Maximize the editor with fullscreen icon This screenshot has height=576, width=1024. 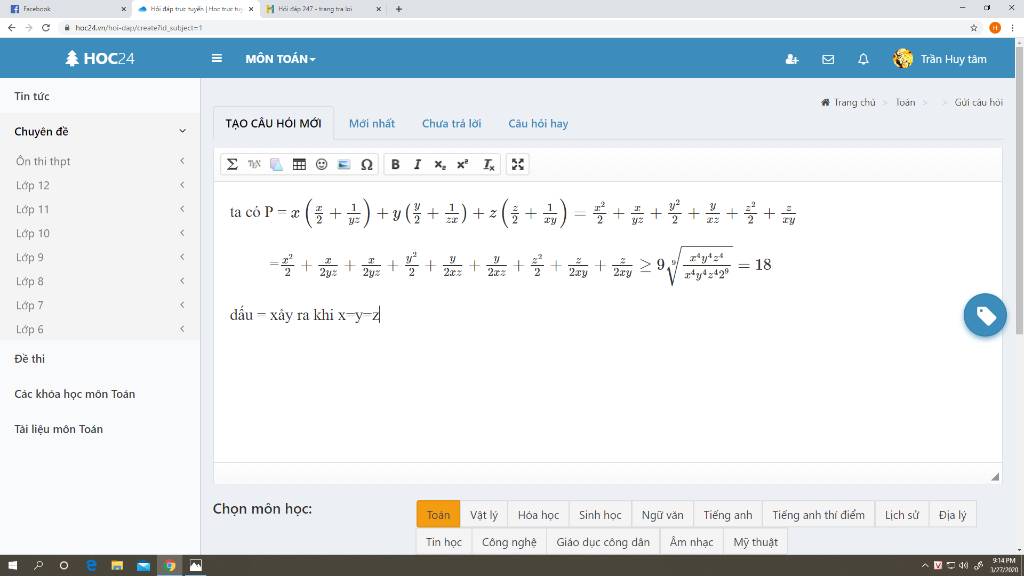518,165
